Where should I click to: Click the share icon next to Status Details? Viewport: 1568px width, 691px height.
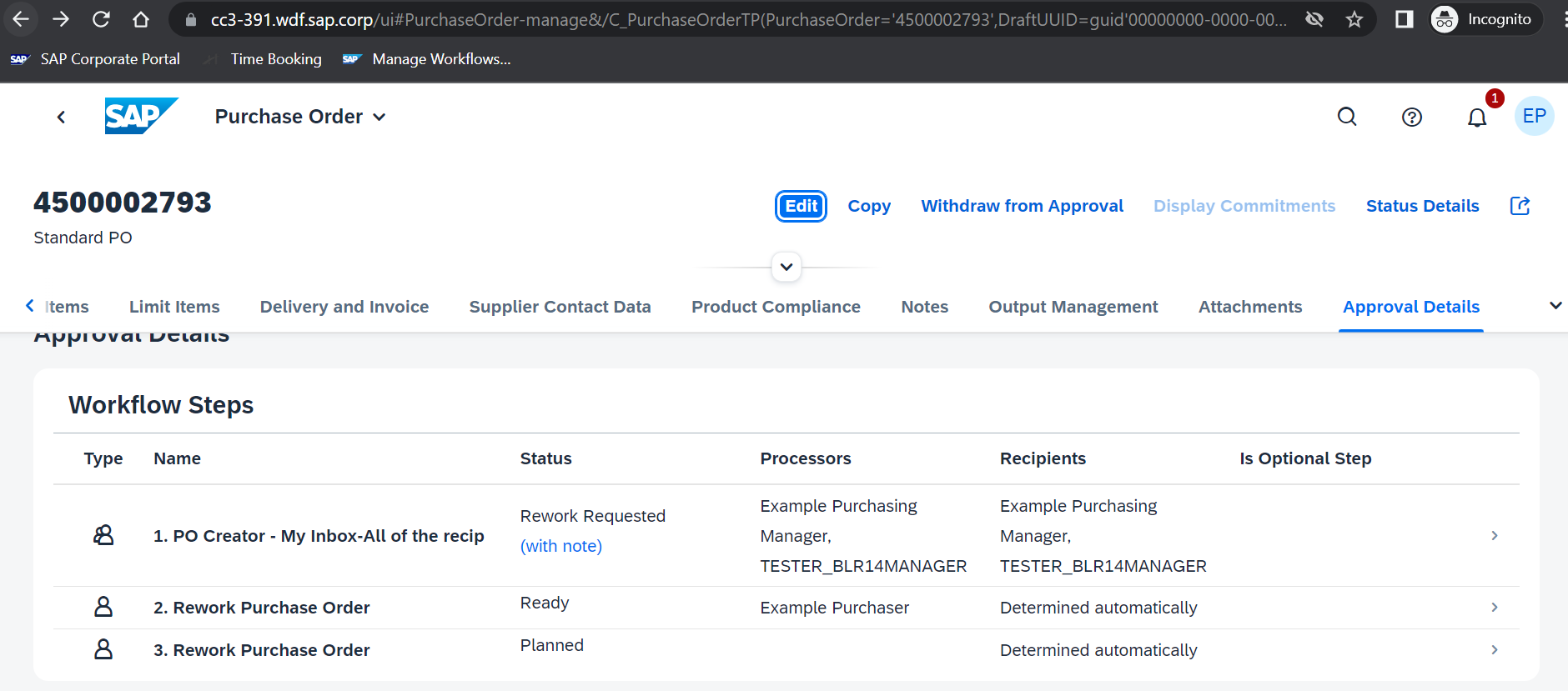pos(1520,206)
